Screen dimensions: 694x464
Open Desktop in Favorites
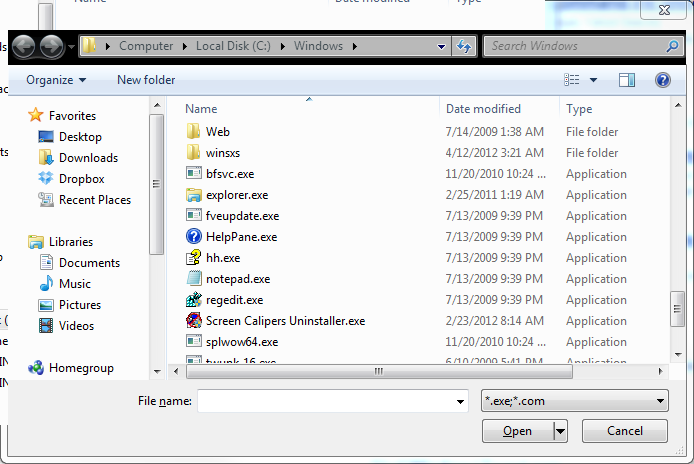(x=80, y=137)
